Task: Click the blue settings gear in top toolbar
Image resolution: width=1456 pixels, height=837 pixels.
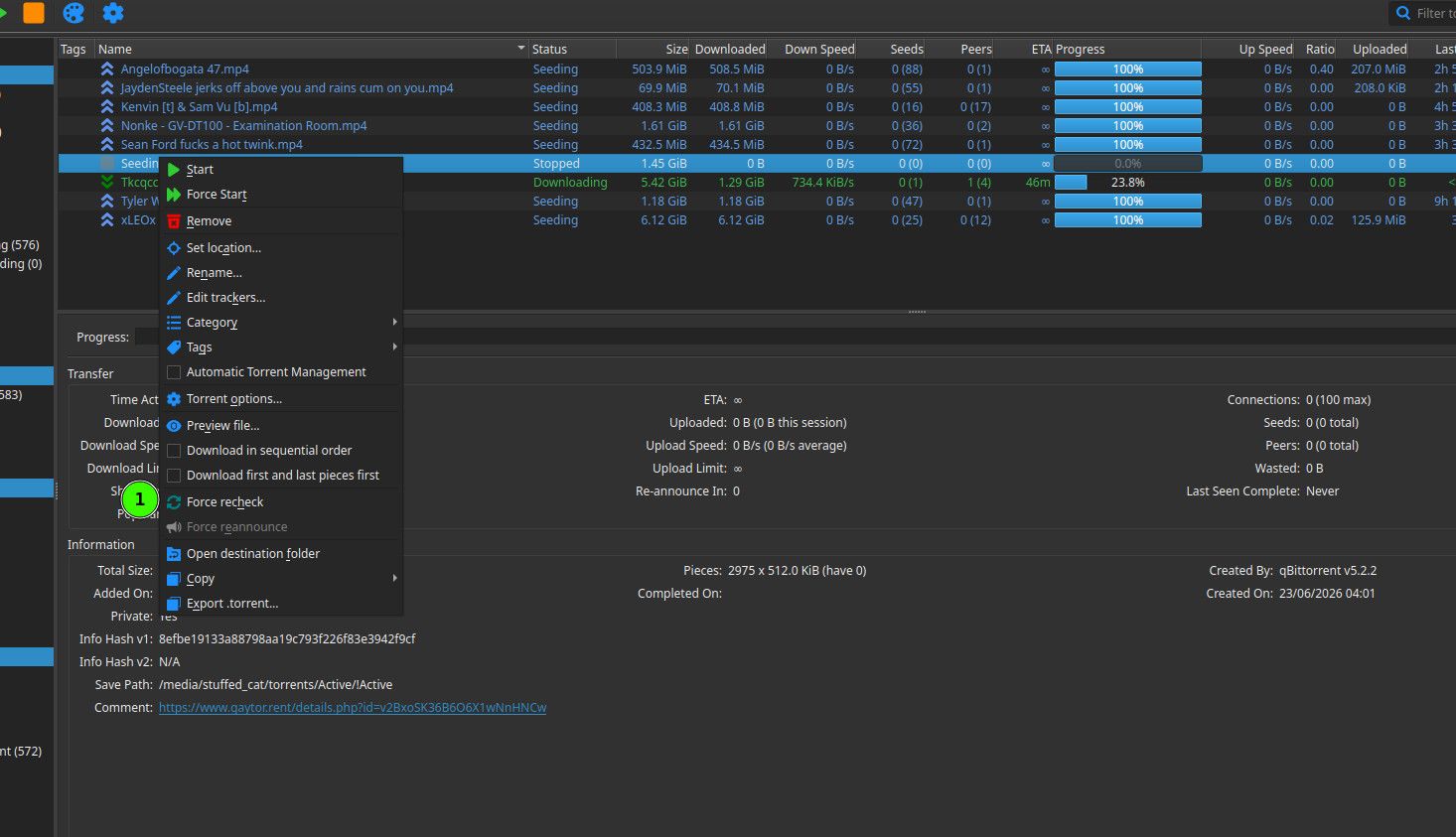Action: pos(113,13)
